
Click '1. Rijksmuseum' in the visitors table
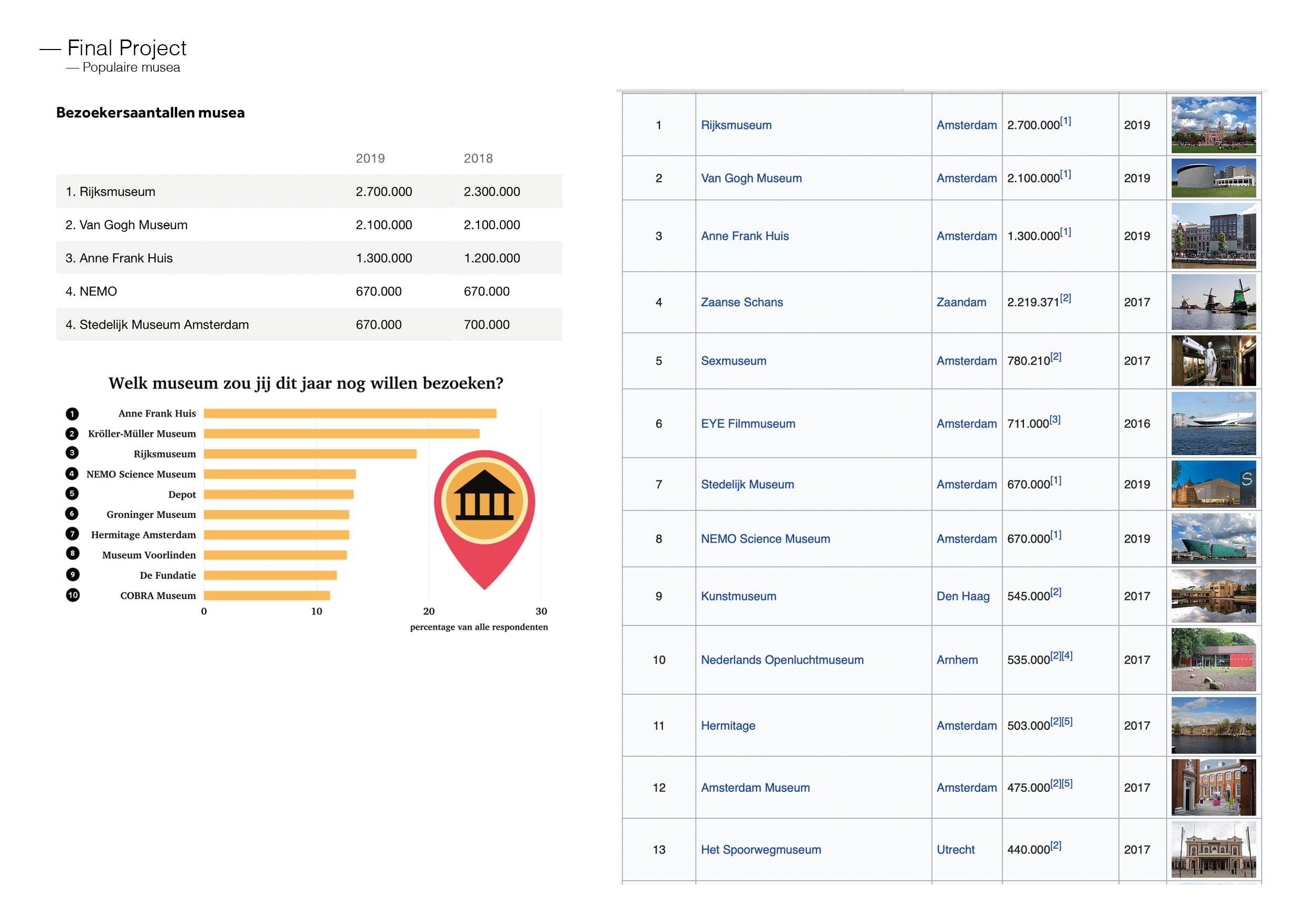tap(111, 192)
